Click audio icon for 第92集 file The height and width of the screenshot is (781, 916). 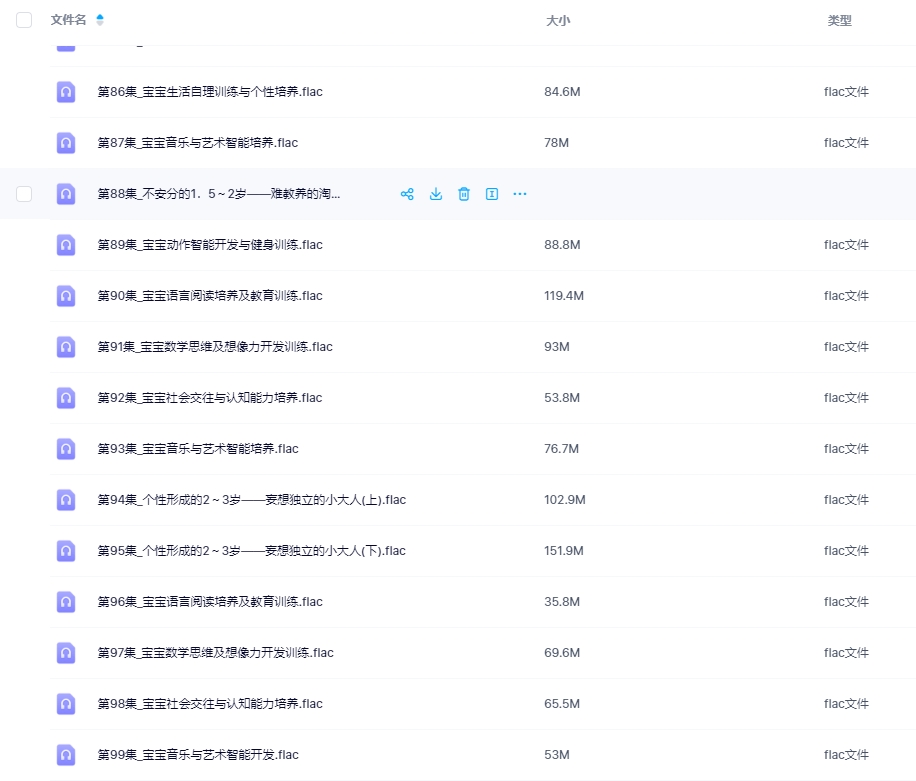pyautogui.click(x=66, y=398)
